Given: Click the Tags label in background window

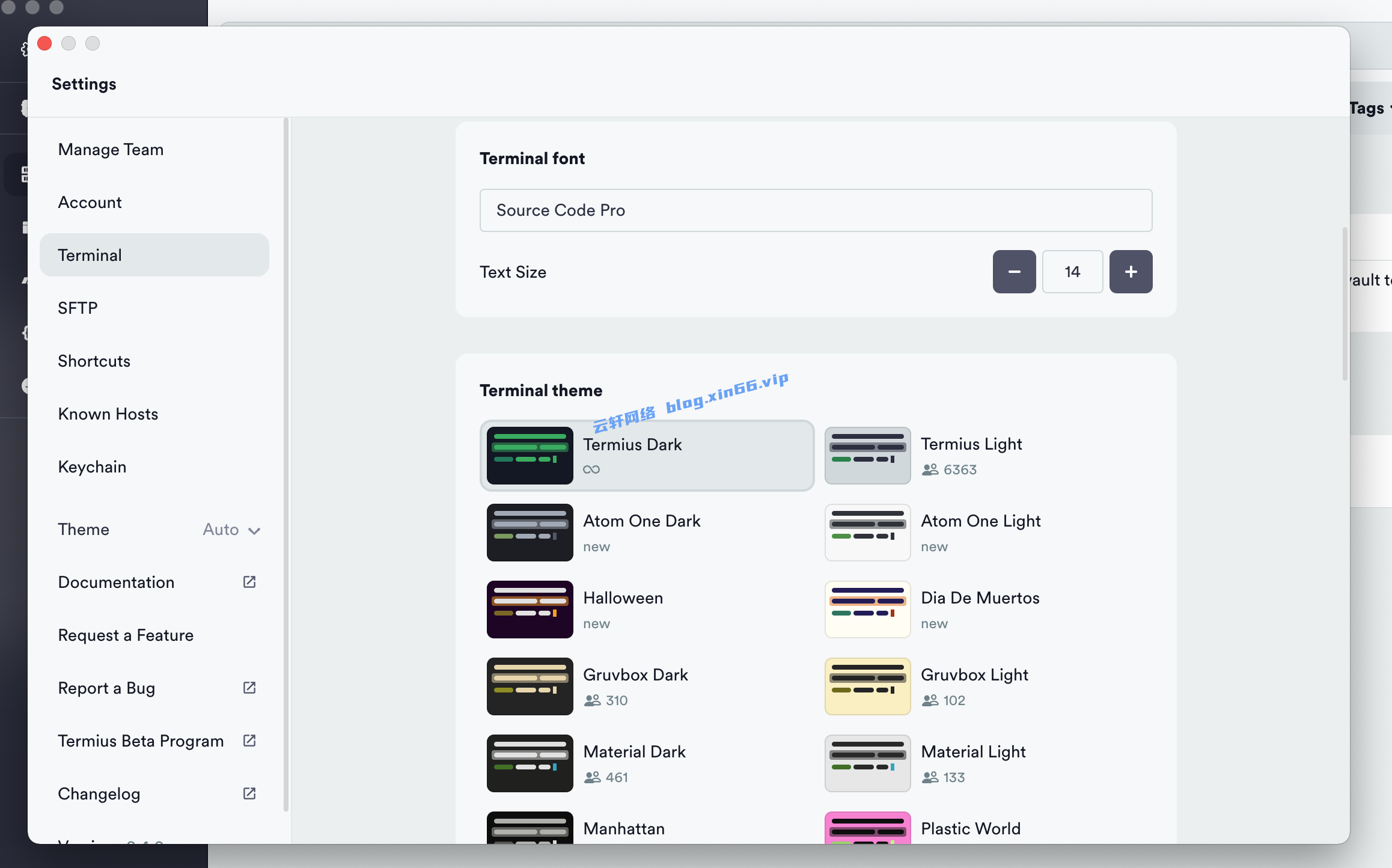Looking at the screenshot, I should coord(1366,108).
